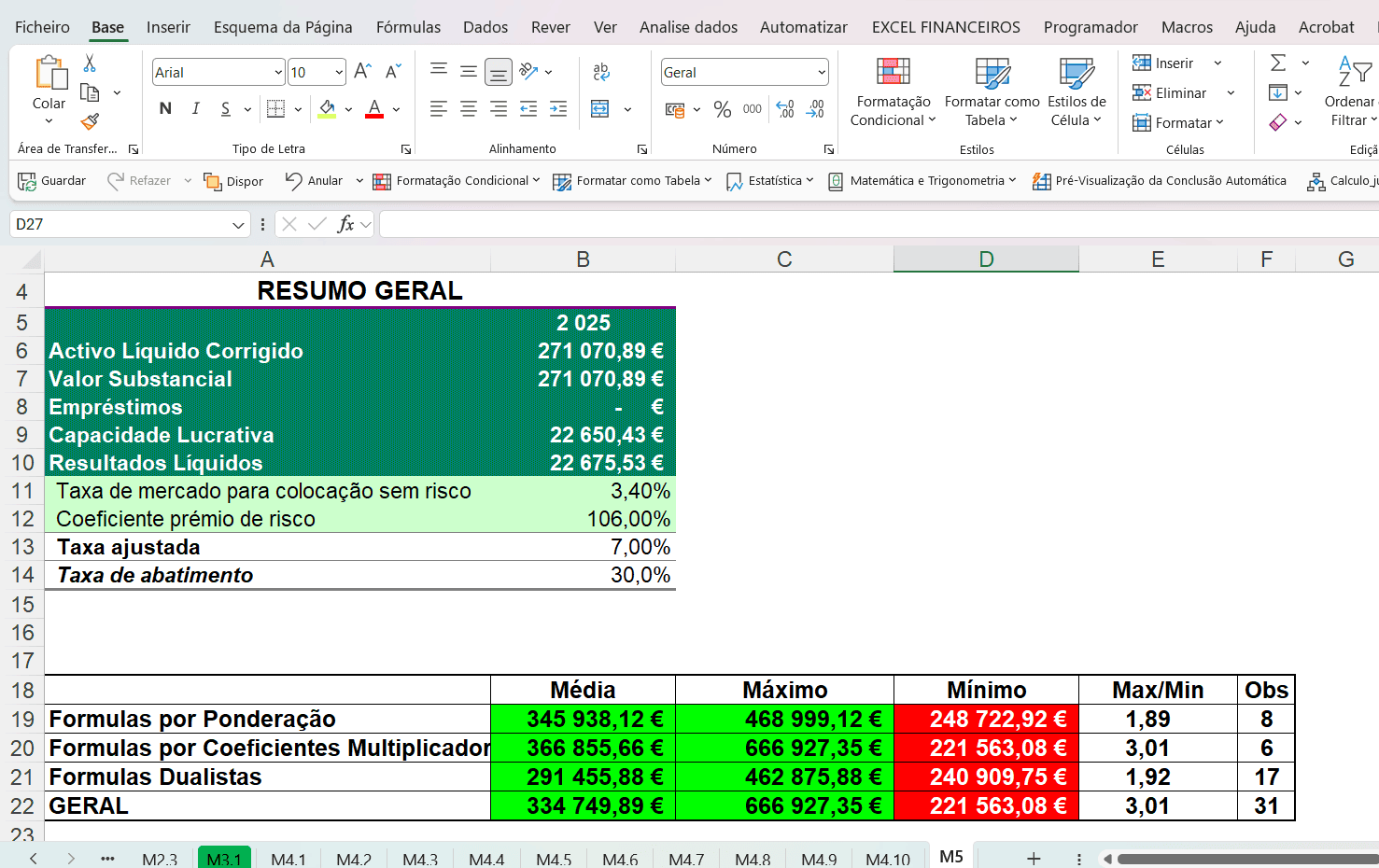Click the Format Painter brush icon
The image size is (1379, 868).
tap(90, 121)
